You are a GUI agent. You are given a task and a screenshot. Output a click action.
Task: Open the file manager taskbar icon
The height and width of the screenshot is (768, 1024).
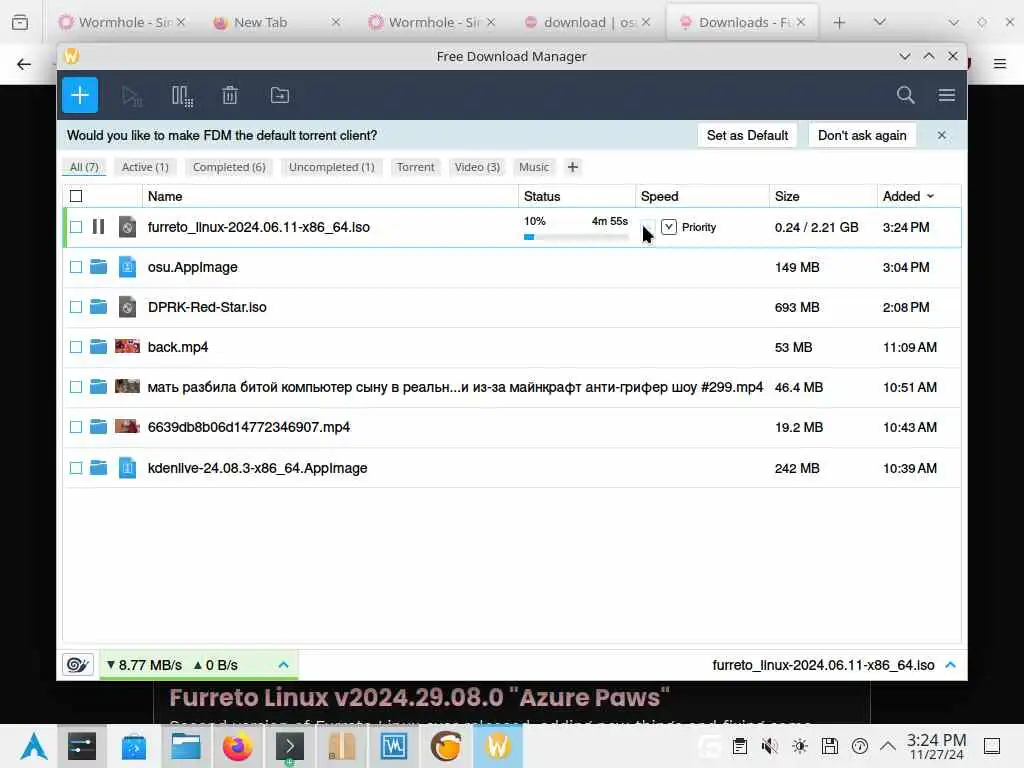point(185,746)
